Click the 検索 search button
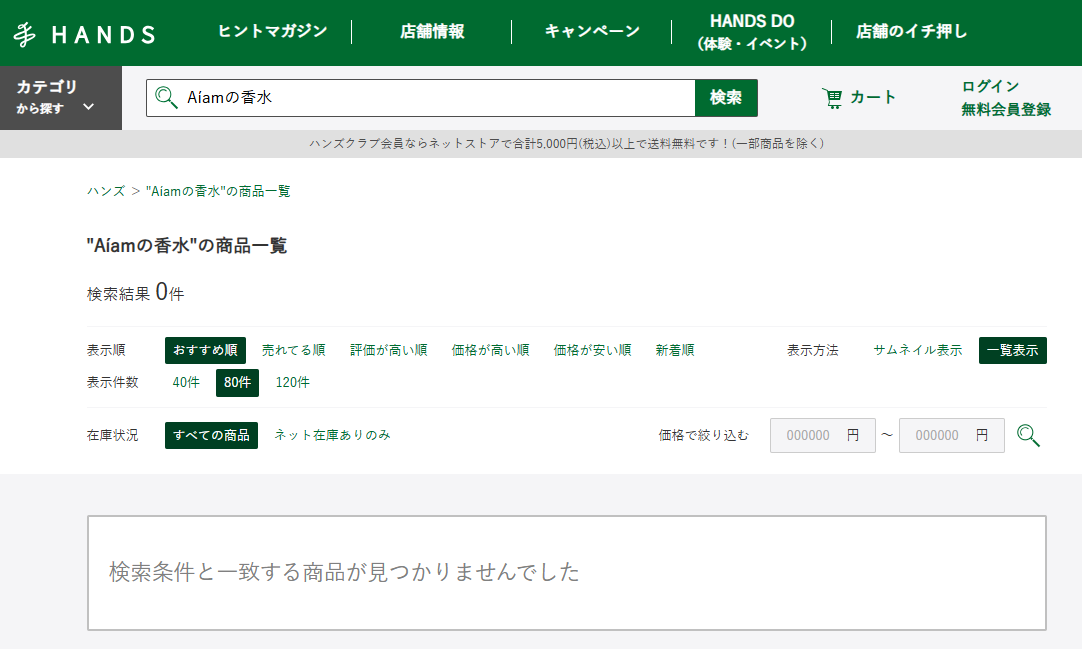The image size is (1082, 649). click(x=726, y=98)
